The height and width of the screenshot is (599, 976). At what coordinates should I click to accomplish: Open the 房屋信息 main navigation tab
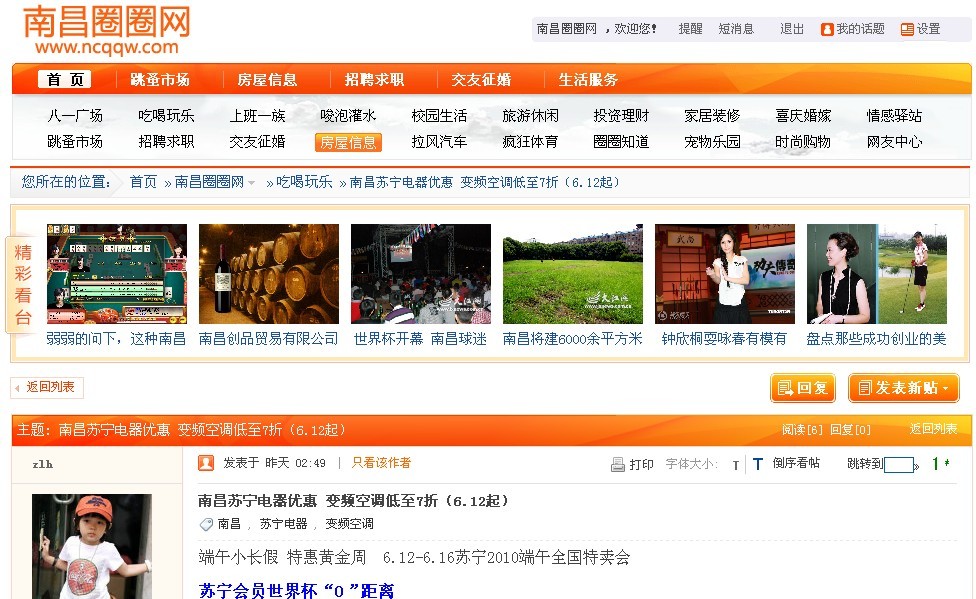[x=267, y=80]
